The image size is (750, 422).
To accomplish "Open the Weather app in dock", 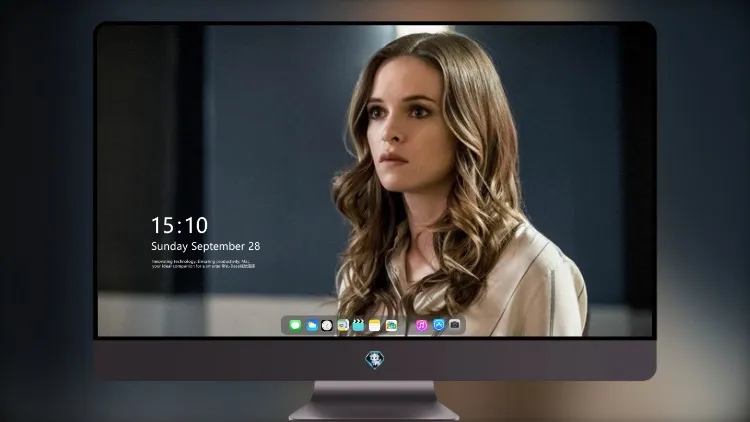I will (x=311, y=326).
